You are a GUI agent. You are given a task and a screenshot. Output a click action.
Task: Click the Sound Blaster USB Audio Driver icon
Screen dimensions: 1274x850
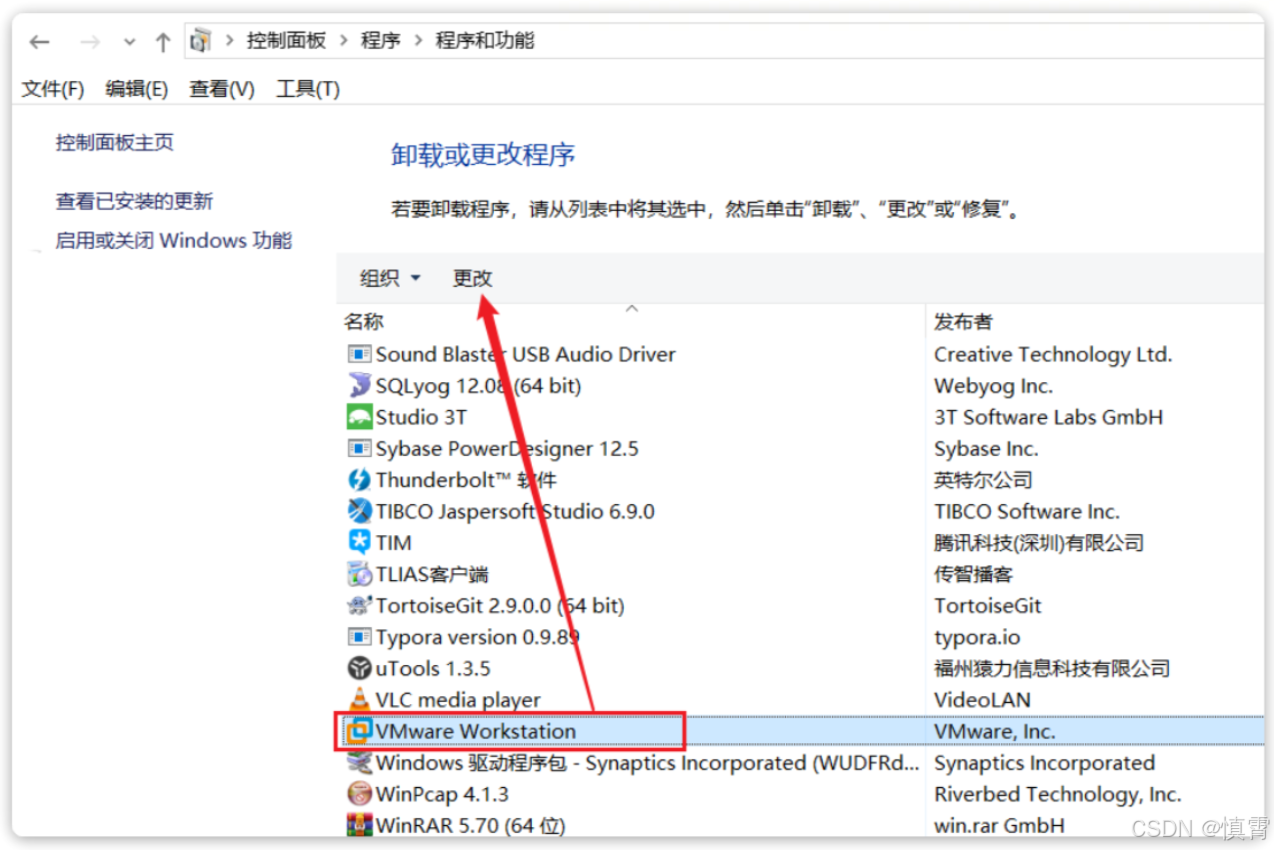point(359,354)
